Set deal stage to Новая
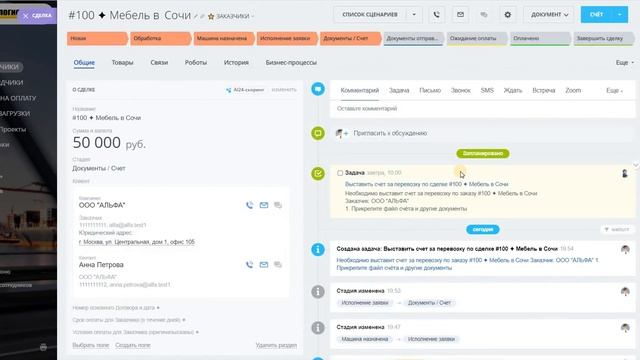Screen dimensions: 640x360 point(97,38)
